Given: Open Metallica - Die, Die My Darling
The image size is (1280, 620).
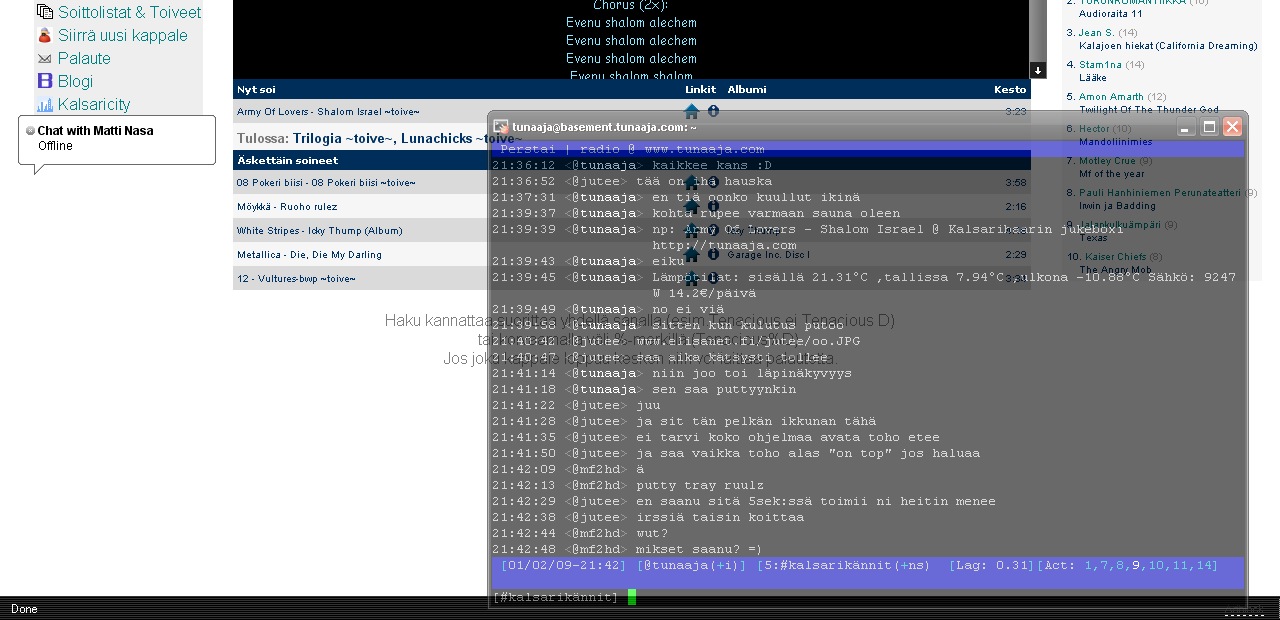Looking at the screenshot, I should pyautogui.click(x=309, y=255).
